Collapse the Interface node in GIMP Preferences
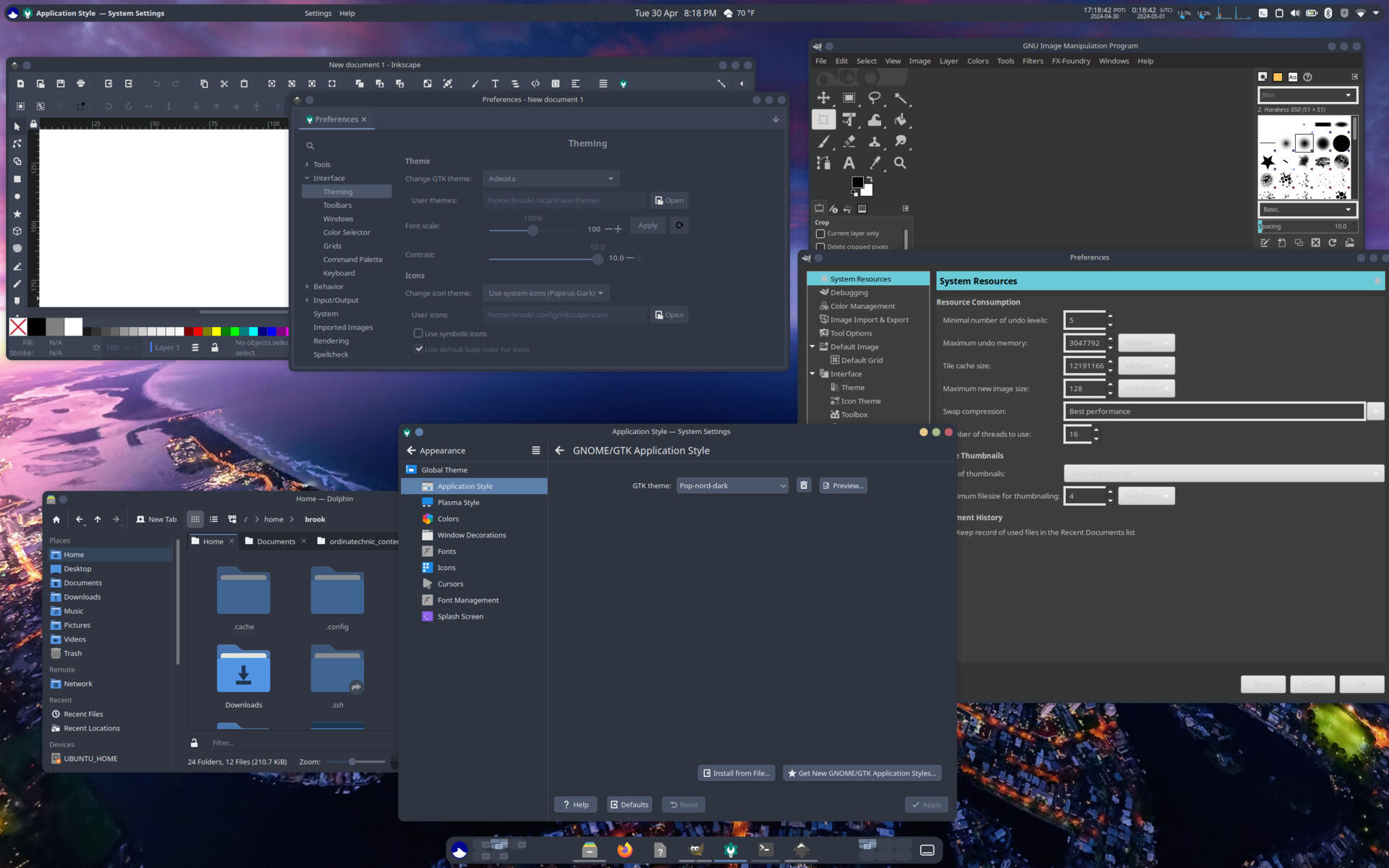Viewport: 1389px width, 868px height. click(x=812, y=374)
